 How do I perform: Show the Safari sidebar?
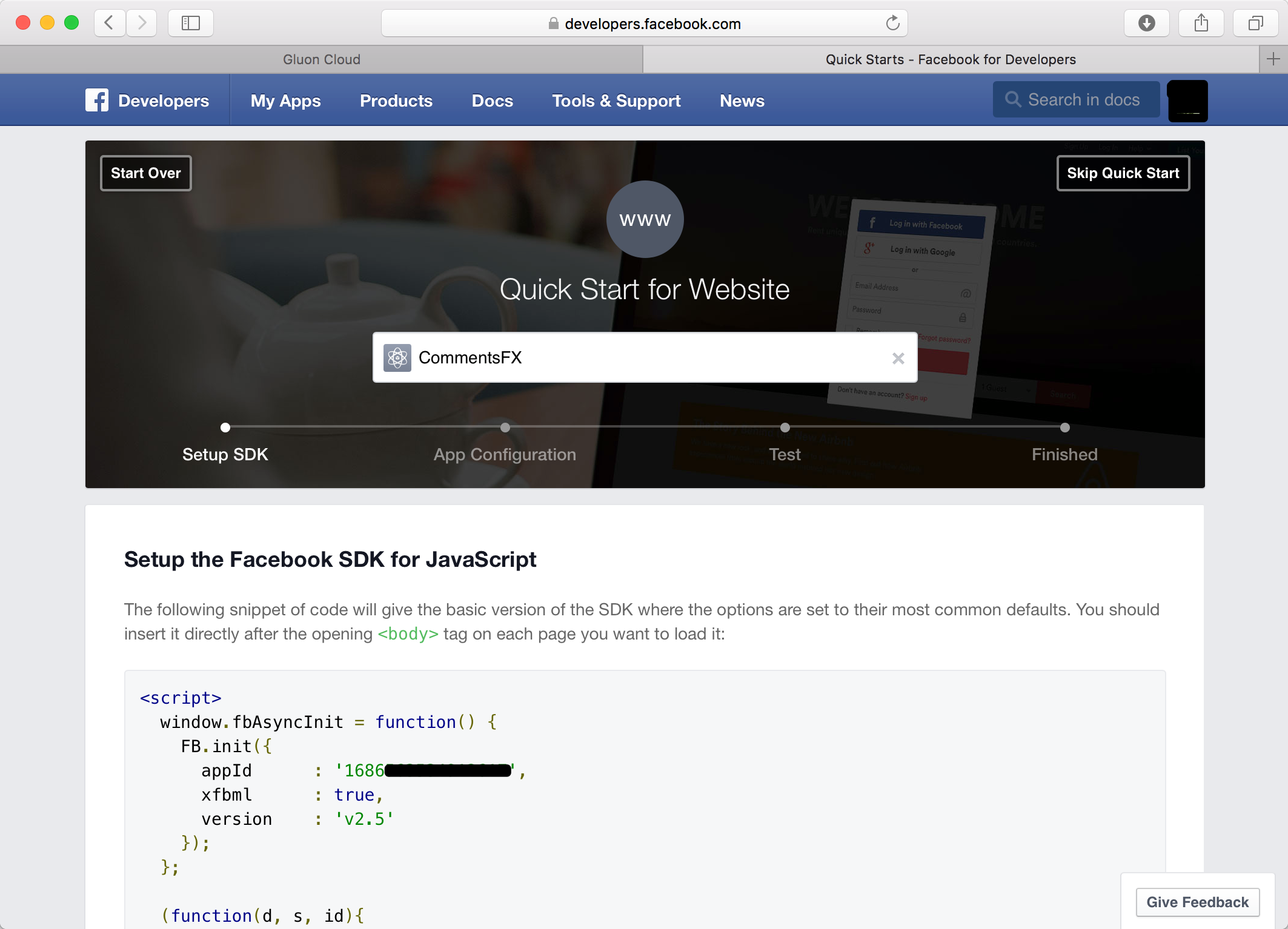(x=191, y=23)
